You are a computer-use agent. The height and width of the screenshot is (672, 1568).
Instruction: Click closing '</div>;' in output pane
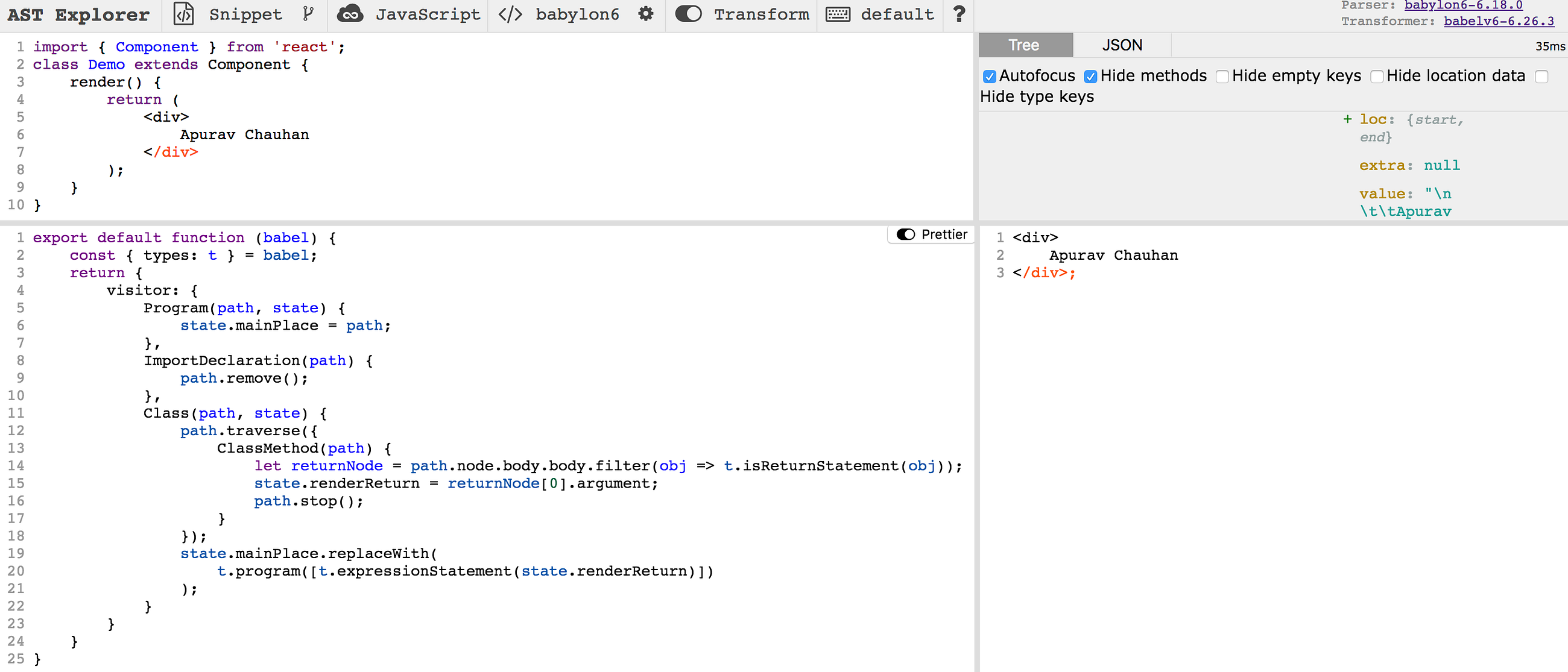(1044, 273)
